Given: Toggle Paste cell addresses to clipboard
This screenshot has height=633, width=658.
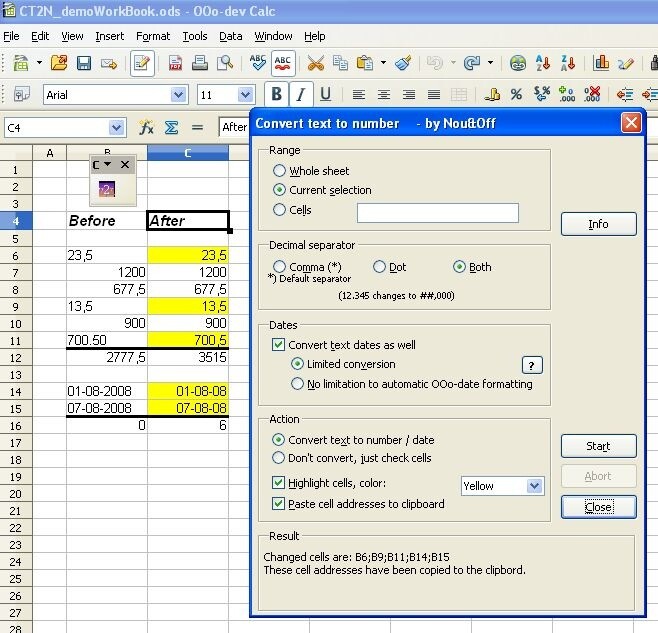Looking at the screenshot, I should [x=358, y=504].
